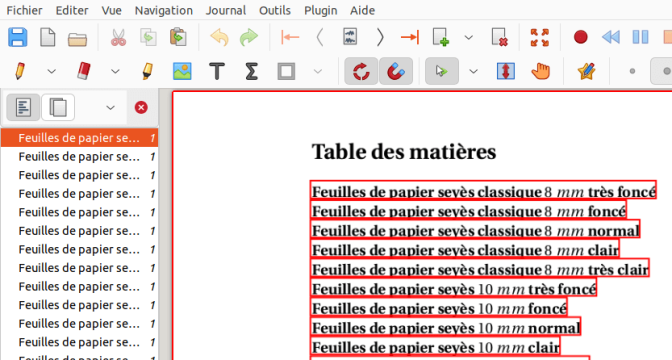Expand the Eraser options dropdown
This screenshot has height=360, width=672.
click(x=115, y=71)
